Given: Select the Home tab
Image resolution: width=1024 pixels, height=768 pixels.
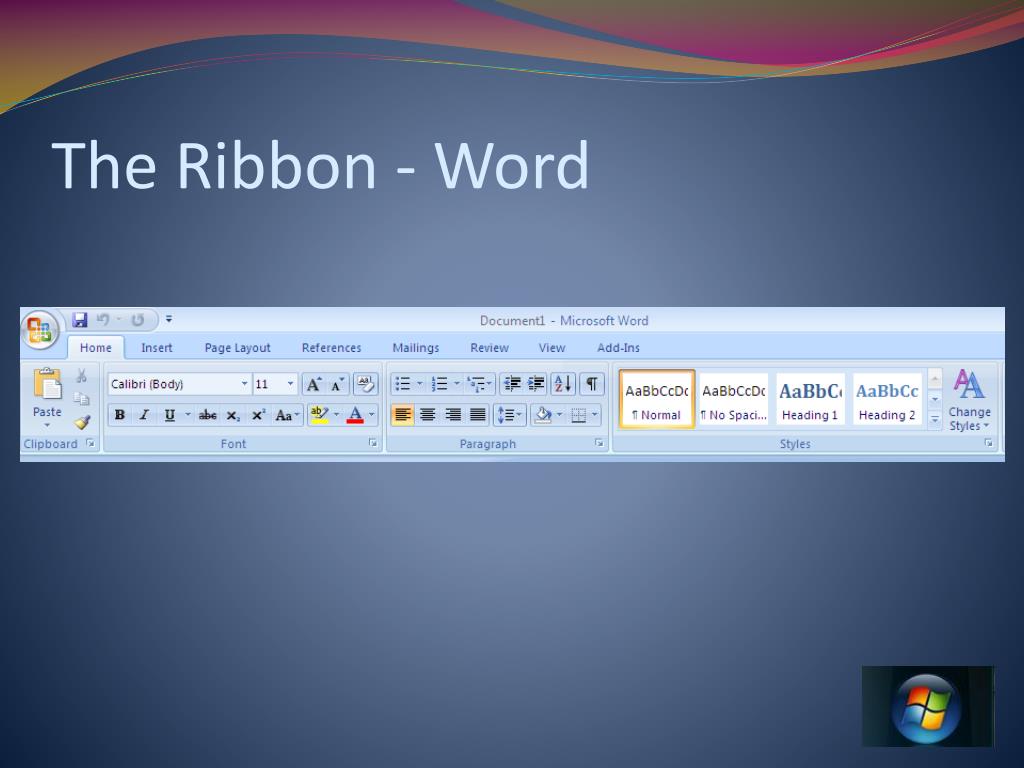Looking at the screenshot, I should tap(95, 348).
